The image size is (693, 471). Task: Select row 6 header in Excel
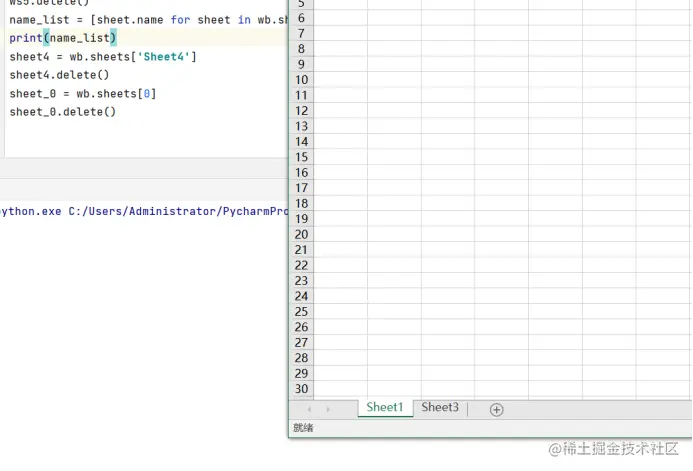pyautogui.click(x=301, y=18)
